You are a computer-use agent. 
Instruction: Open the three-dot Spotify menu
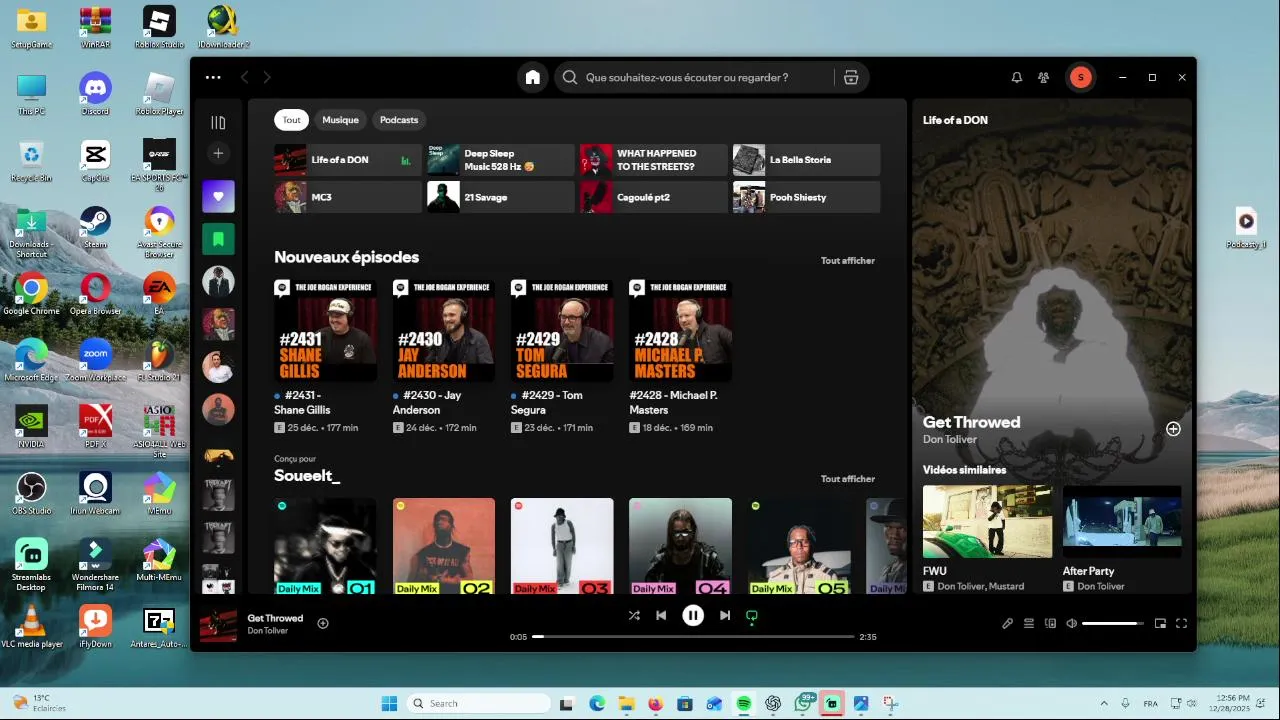click(213, 77)
